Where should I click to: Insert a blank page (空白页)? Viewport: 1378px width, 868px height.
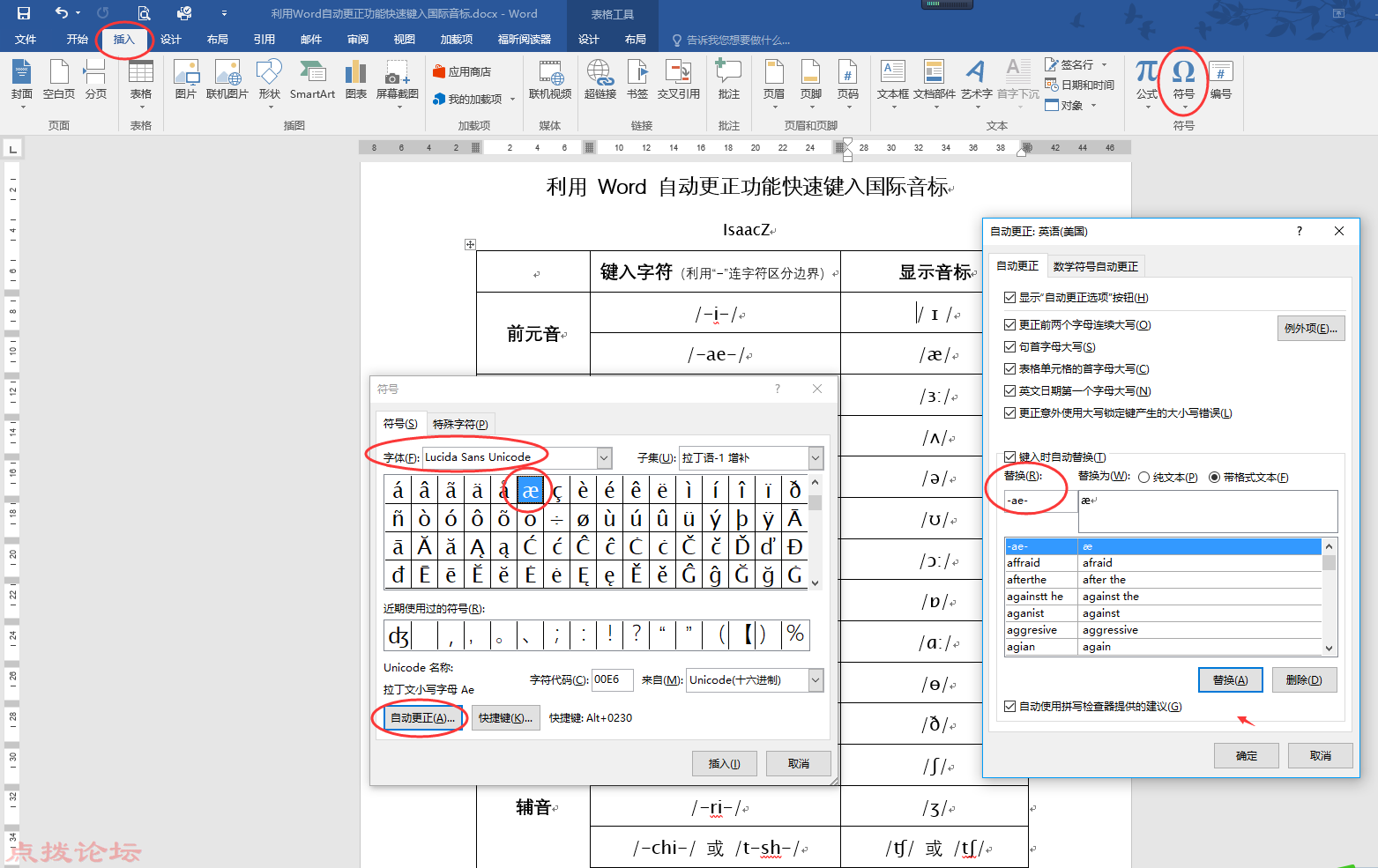point(59,79)
